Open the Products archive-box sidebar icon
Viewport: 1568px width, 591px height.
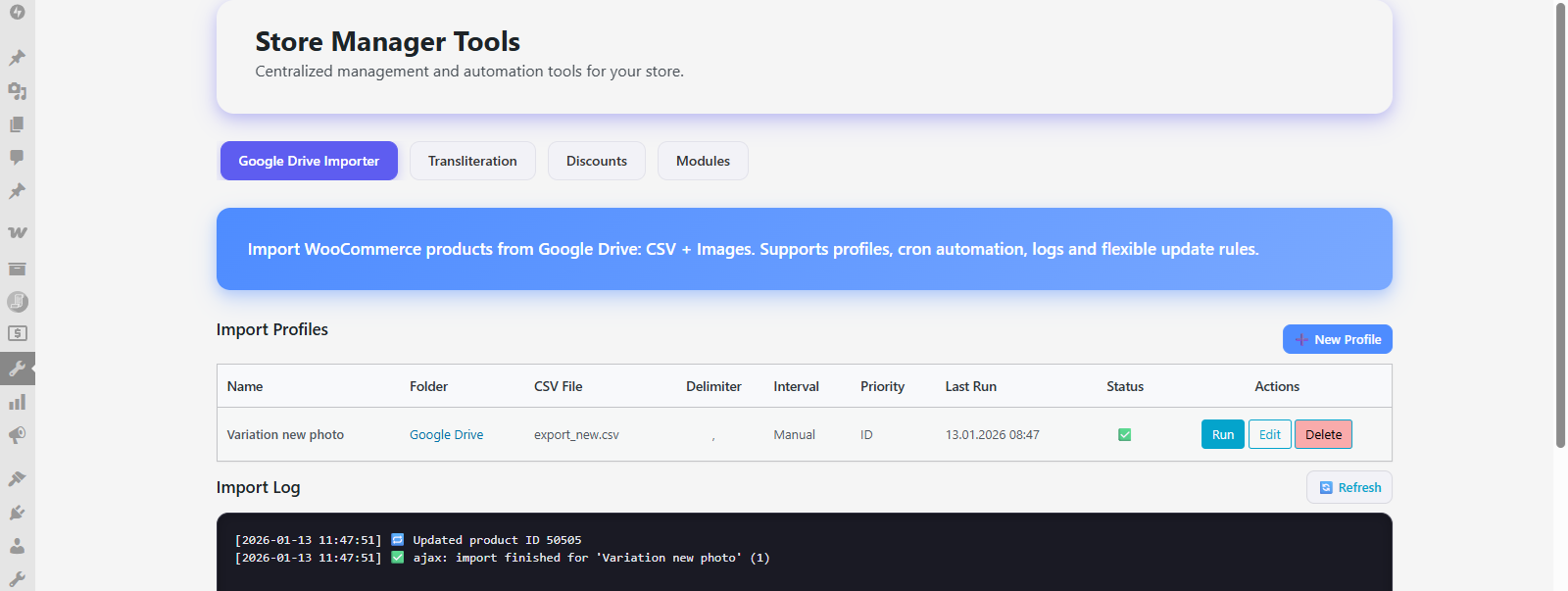(17, 269)
